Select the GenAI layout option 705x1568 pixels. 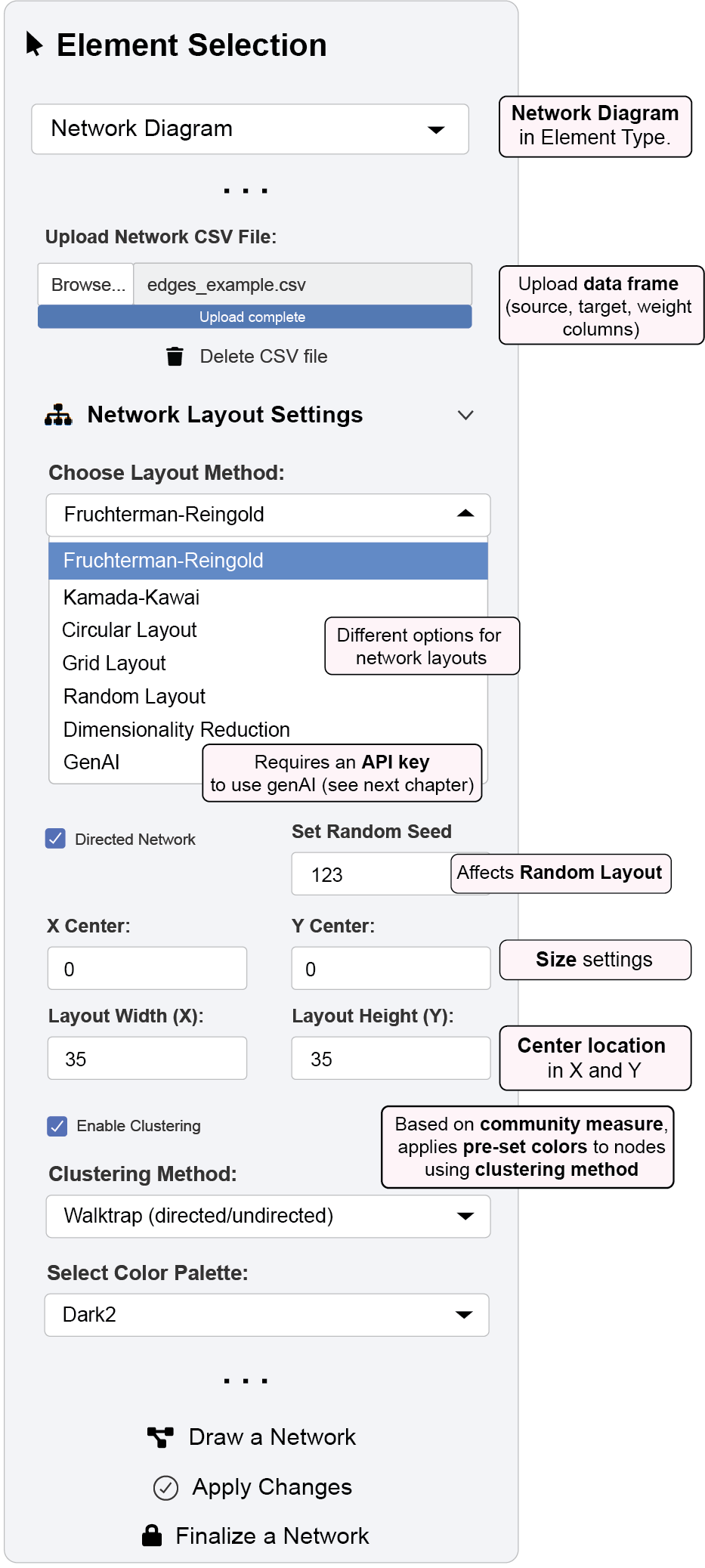[x=91, y=762]
